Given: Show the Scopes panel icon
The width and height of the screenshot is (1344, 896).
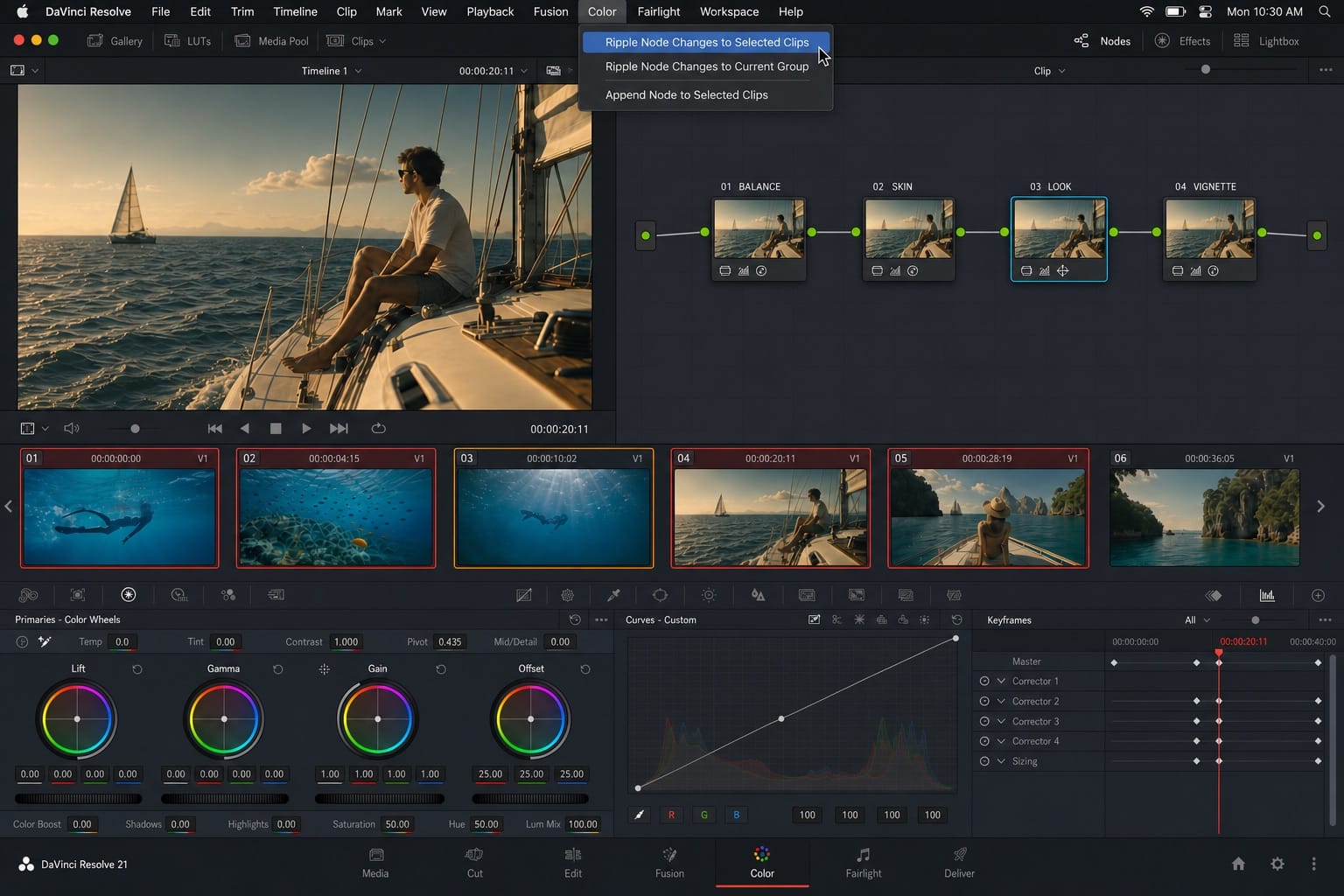Looking at the screenshot, I should tap(1267, 595).
